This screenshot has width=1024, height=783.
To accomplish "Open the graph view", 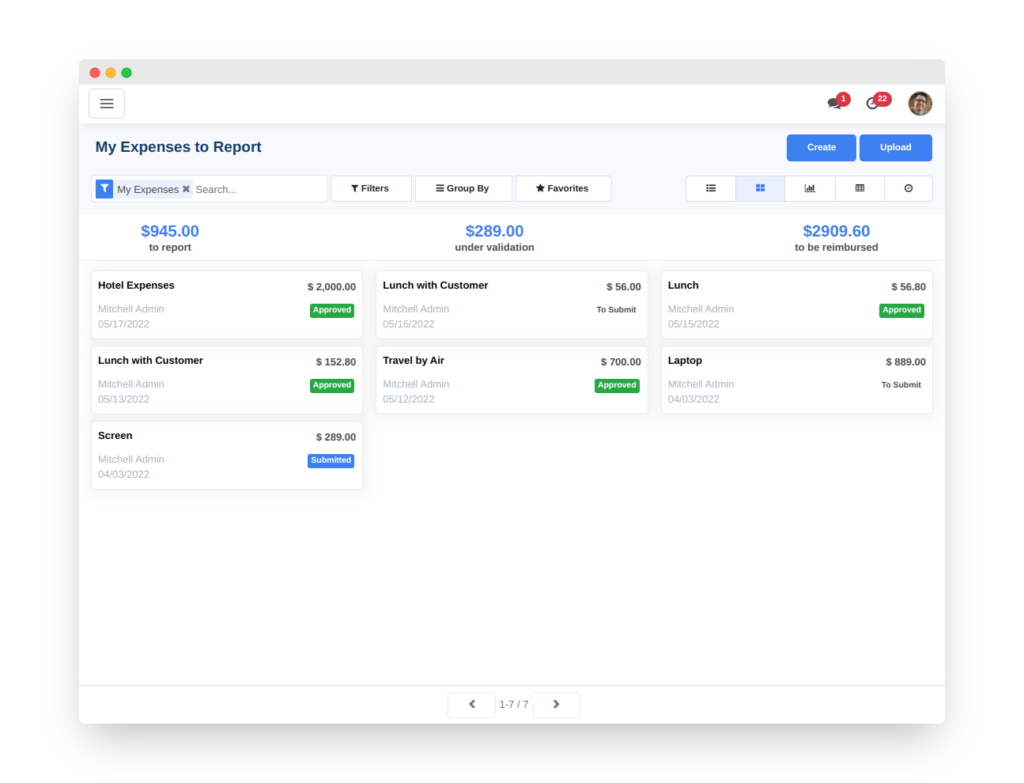I will click(x=809, y=188).
